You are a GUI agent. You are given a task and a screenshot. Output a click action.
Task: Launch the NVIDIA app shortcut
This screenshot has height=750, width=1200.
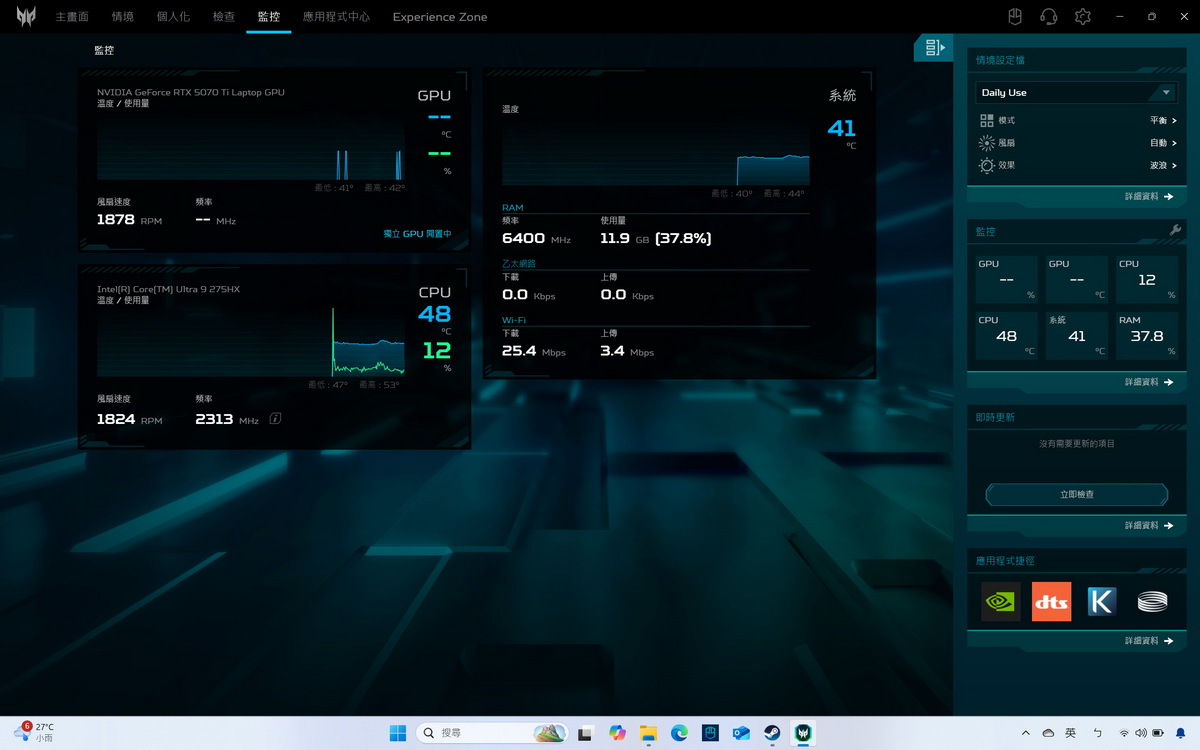tap(1000, 602)
